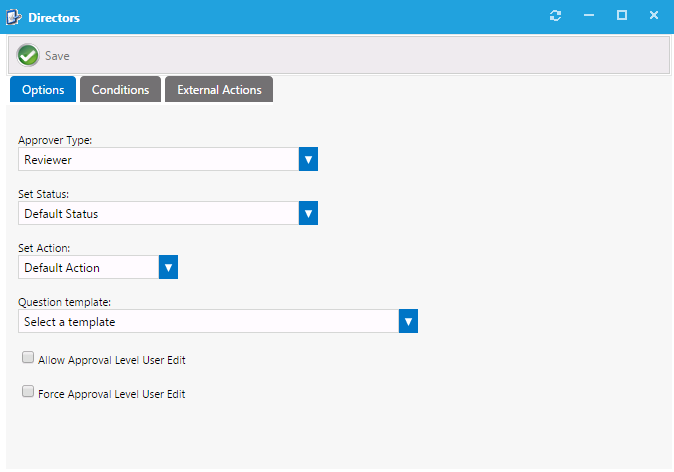The width and height of the screenshot is (674, 472).
Task: Click the Default Action field
Action: (x=88, y=267)
